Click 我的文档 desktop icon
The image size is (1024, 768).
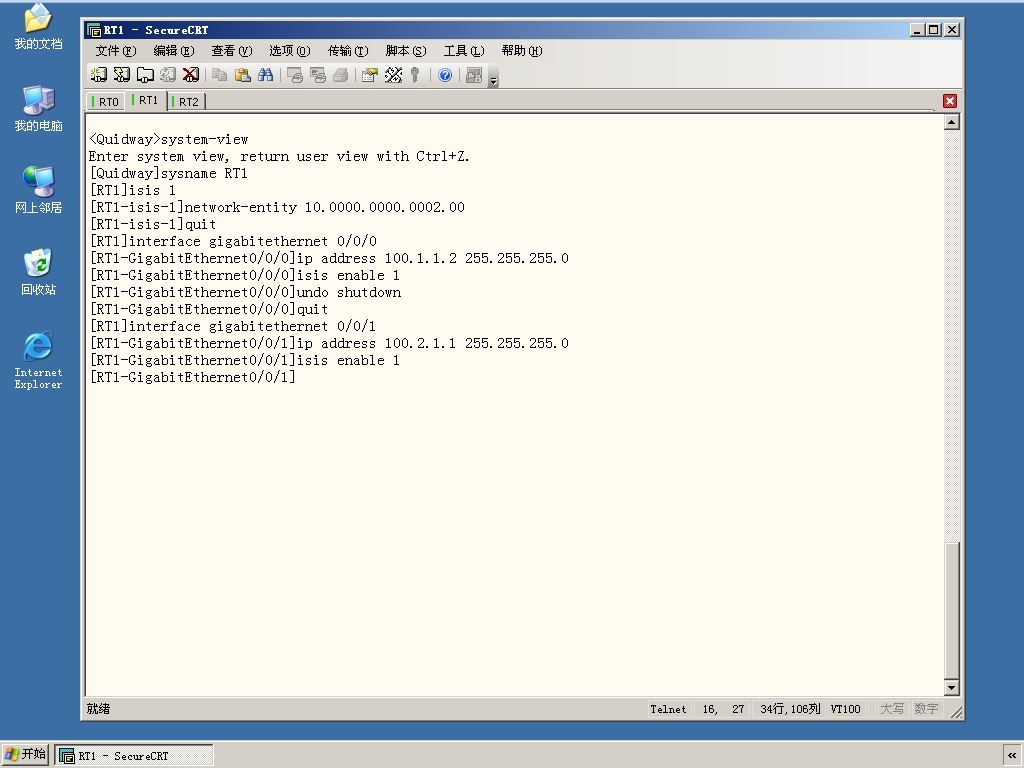(x=39, y=27)
